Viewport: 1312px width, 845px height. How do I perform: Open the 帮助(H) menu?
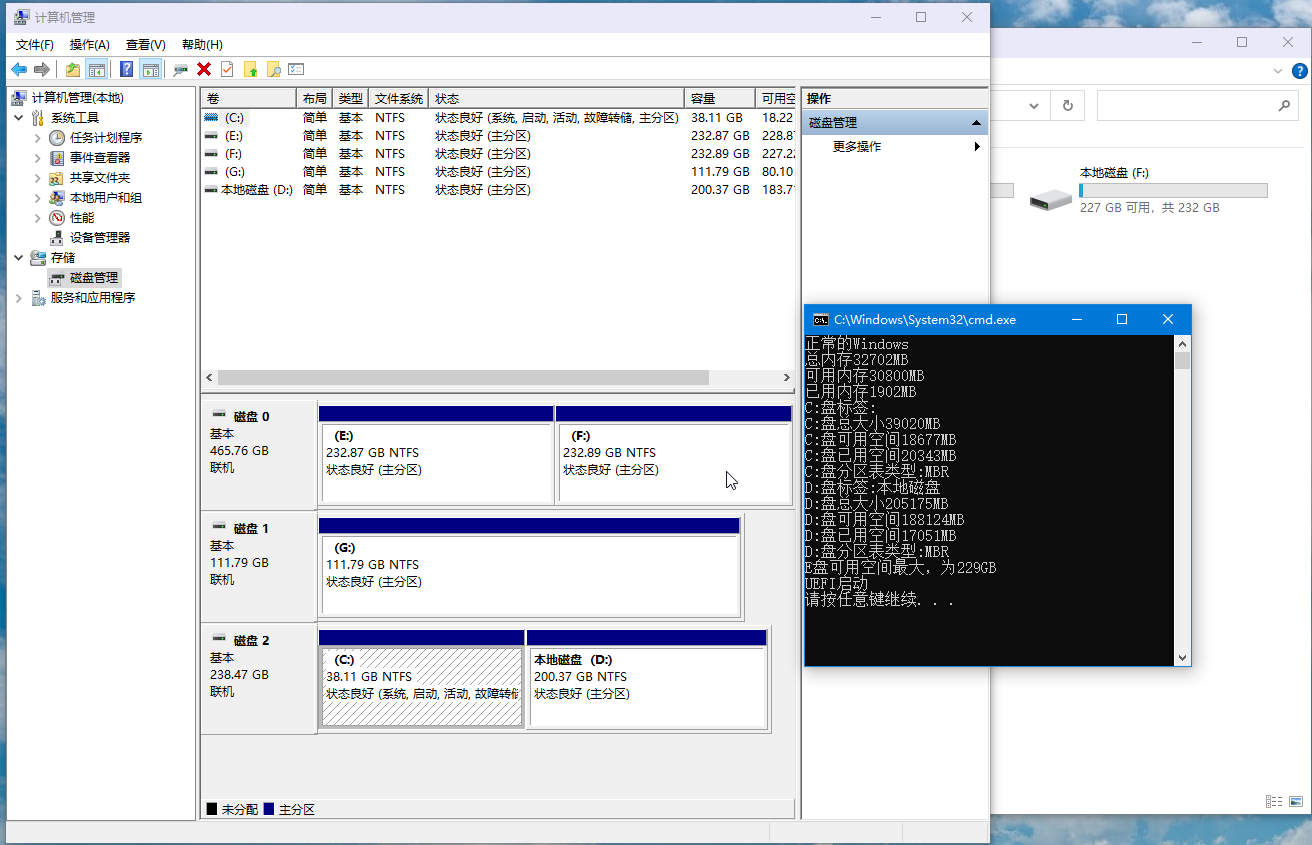[x=202, y=45]
